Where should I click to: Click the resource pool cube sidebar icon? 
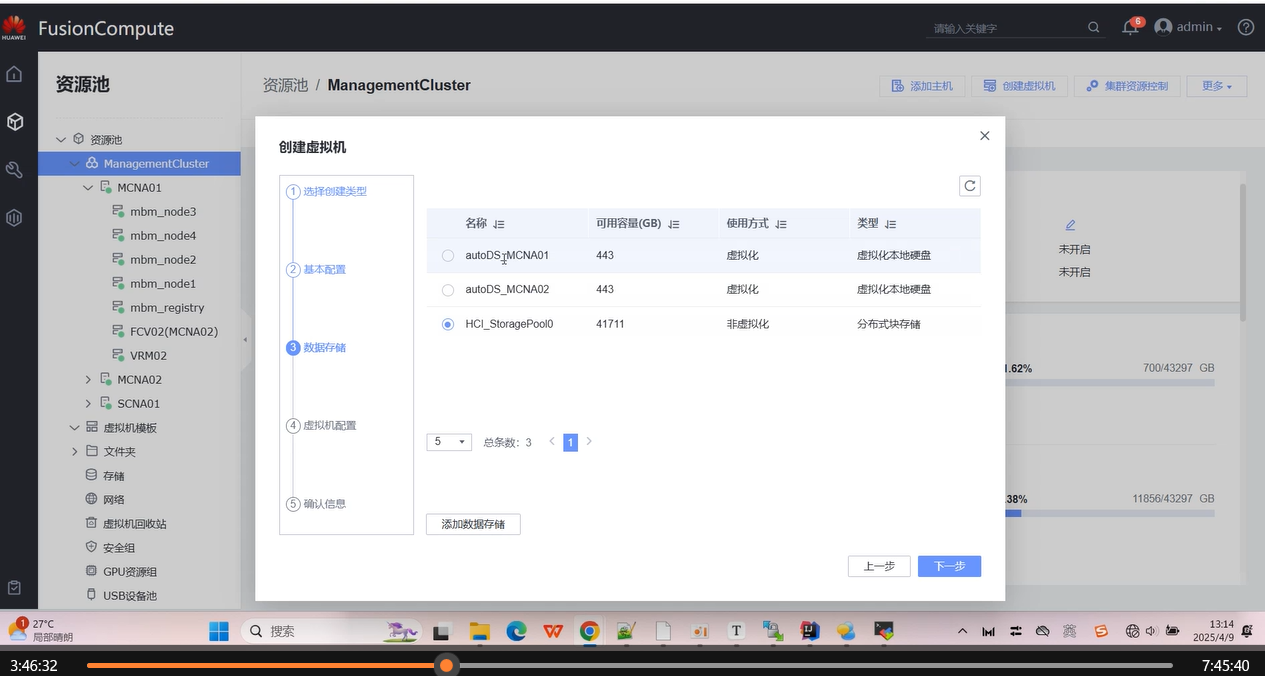[x=15, y=122]
